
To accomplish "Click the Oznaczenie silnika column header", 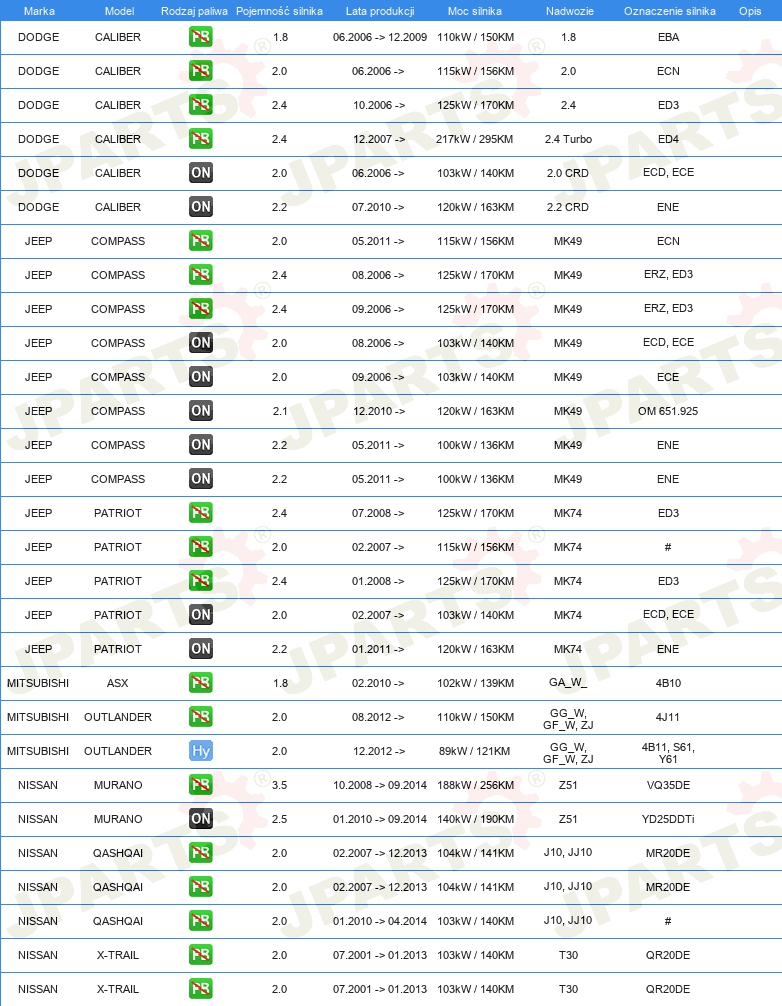I will point(670,11).
